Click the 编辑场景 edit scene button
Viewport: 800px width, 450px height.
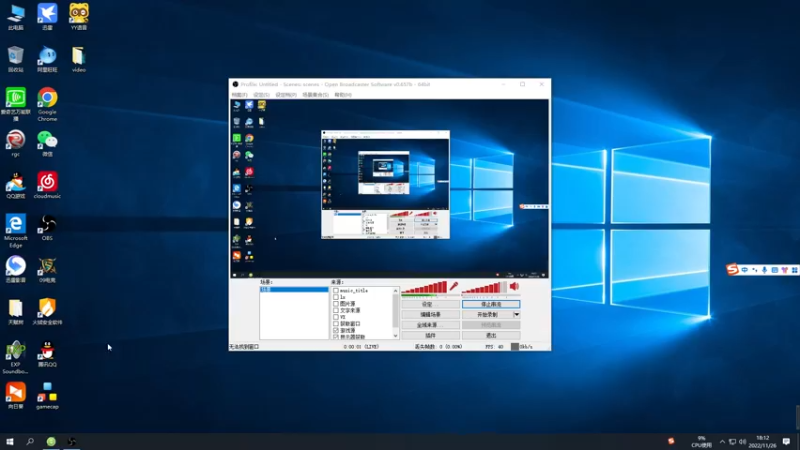(x=430, y=315)
